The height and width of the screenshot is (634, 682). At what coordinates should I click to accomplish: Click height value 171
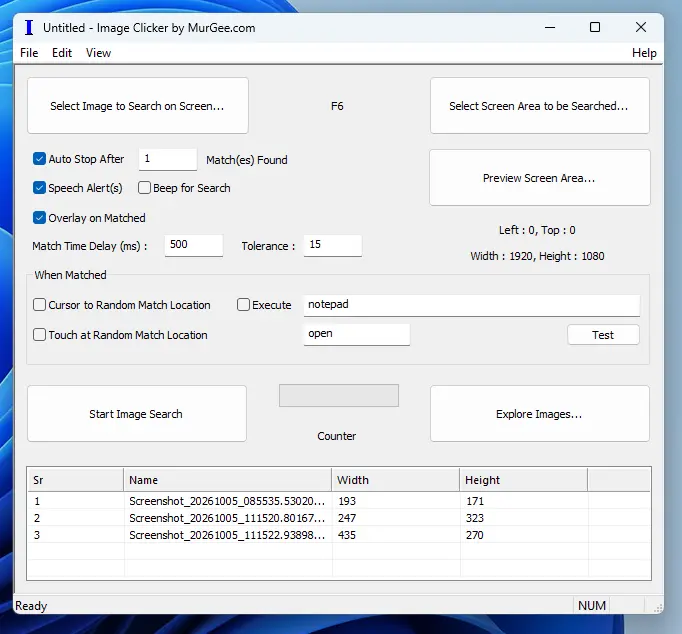(x=475, y=501)
